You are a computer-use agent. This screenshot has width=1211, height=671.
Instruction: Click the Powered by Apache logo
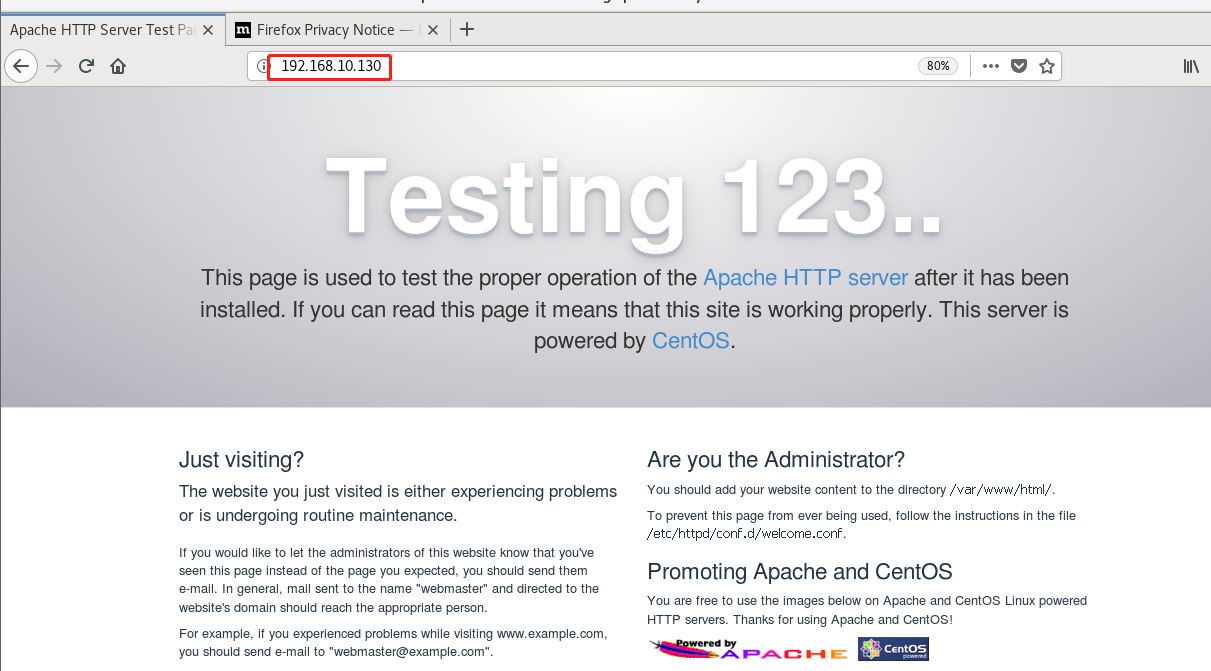(749, 650)
